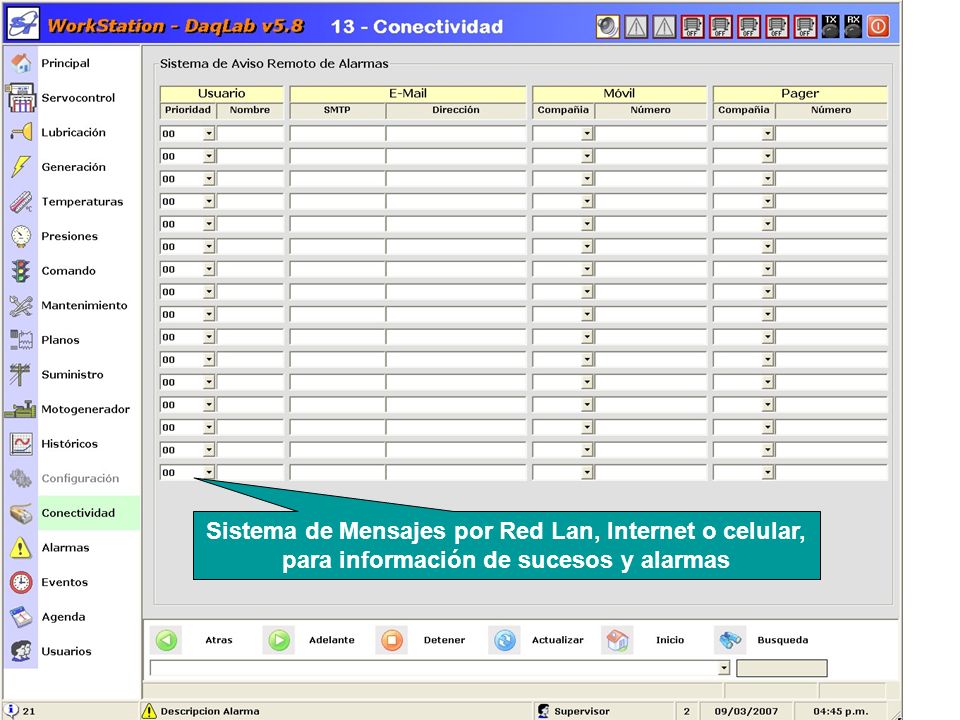
Task: Open the last row Prioridad dropdown
Action: click(x=209, y=473)
